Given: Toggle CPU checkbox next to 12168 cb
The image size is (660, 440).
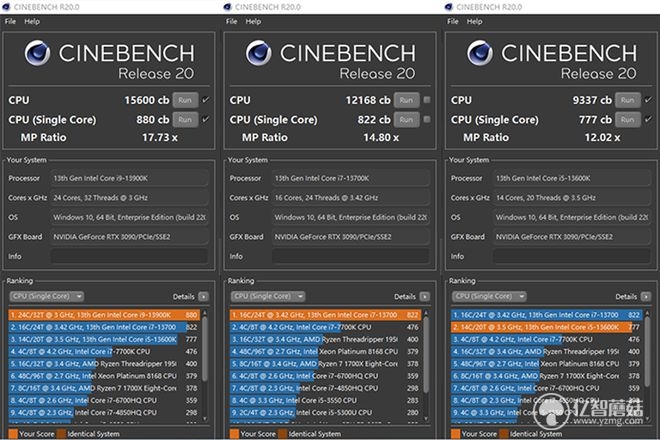Looking at the screenshot, I should coord(427,100).
